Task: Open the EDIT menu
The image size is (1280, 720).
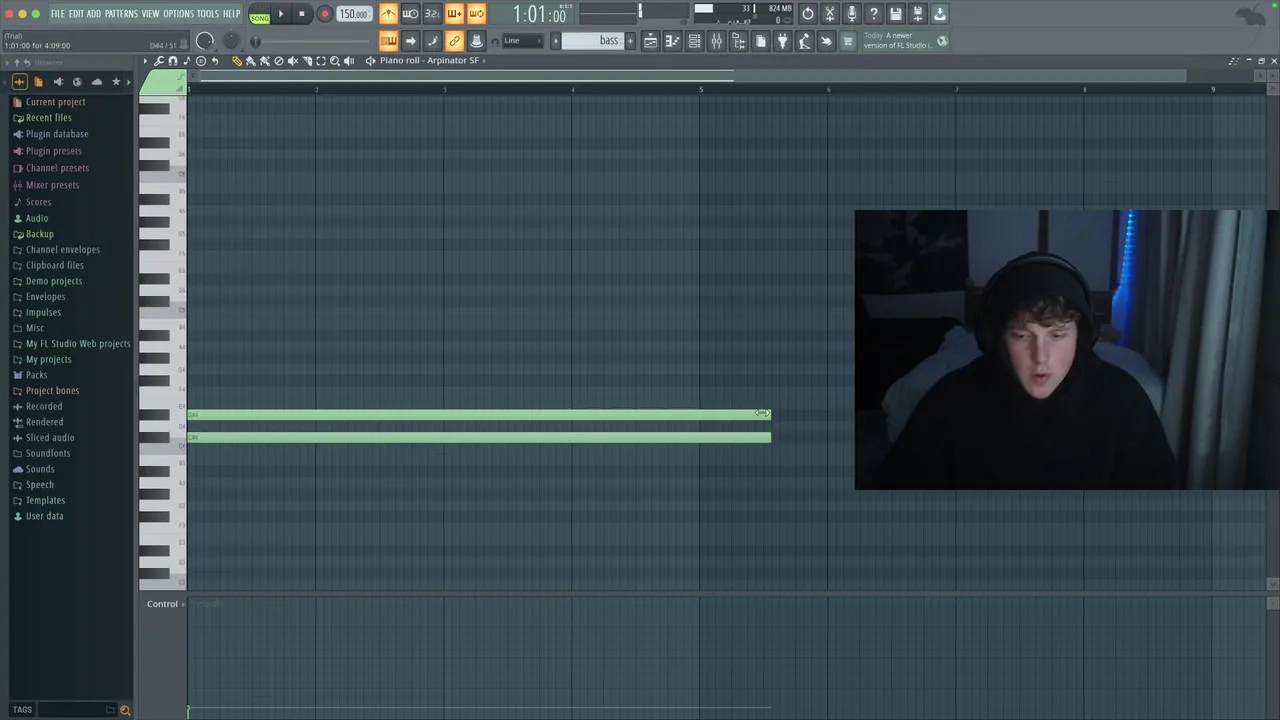Action: [76, 14]
